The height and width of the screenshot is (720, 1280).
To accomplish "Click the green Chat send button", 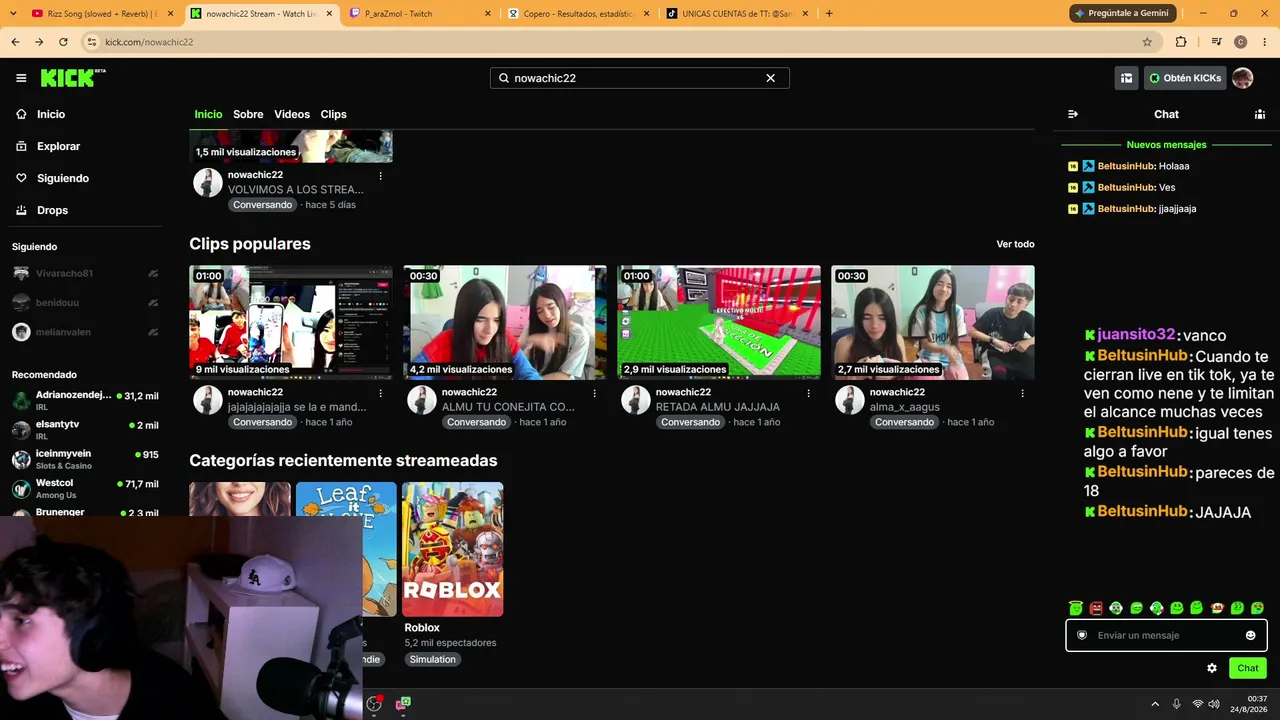I will point(1248,668).
